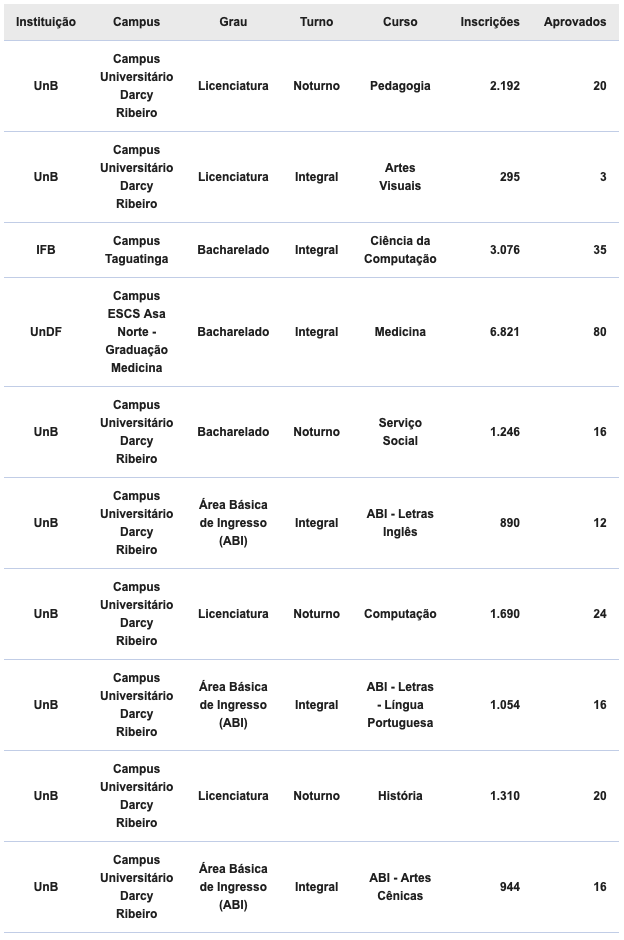Select the Pedagogia course cell
Screen dimensions: 624x940
[400, 86]
